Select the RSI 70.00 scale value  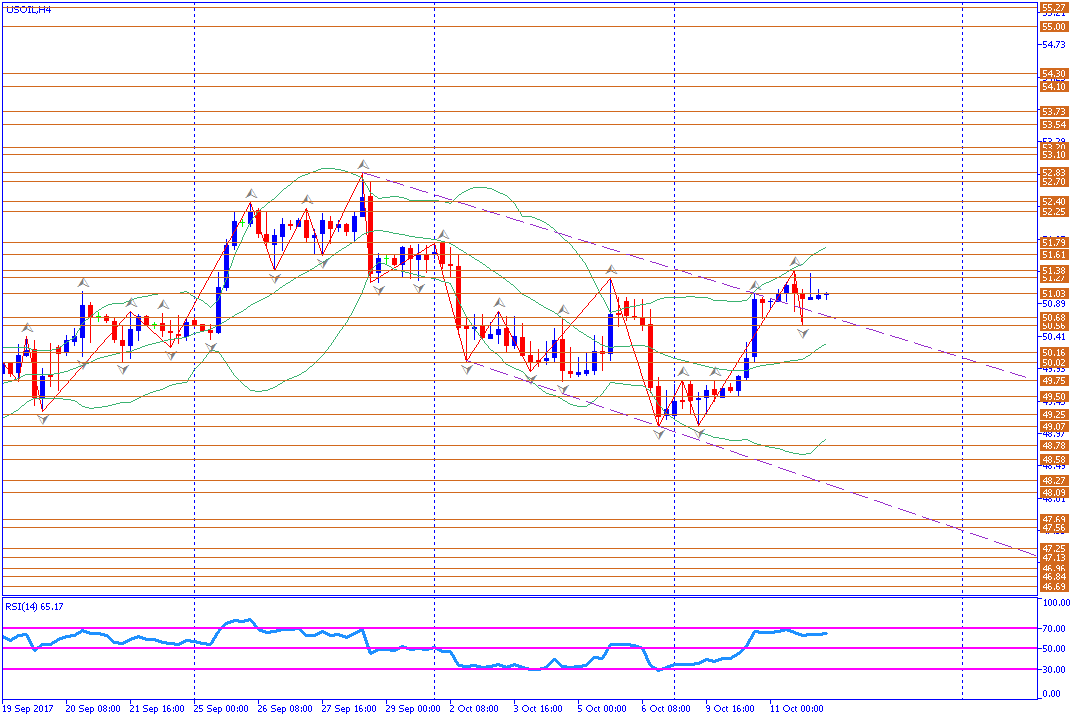tap(1054, 629)
